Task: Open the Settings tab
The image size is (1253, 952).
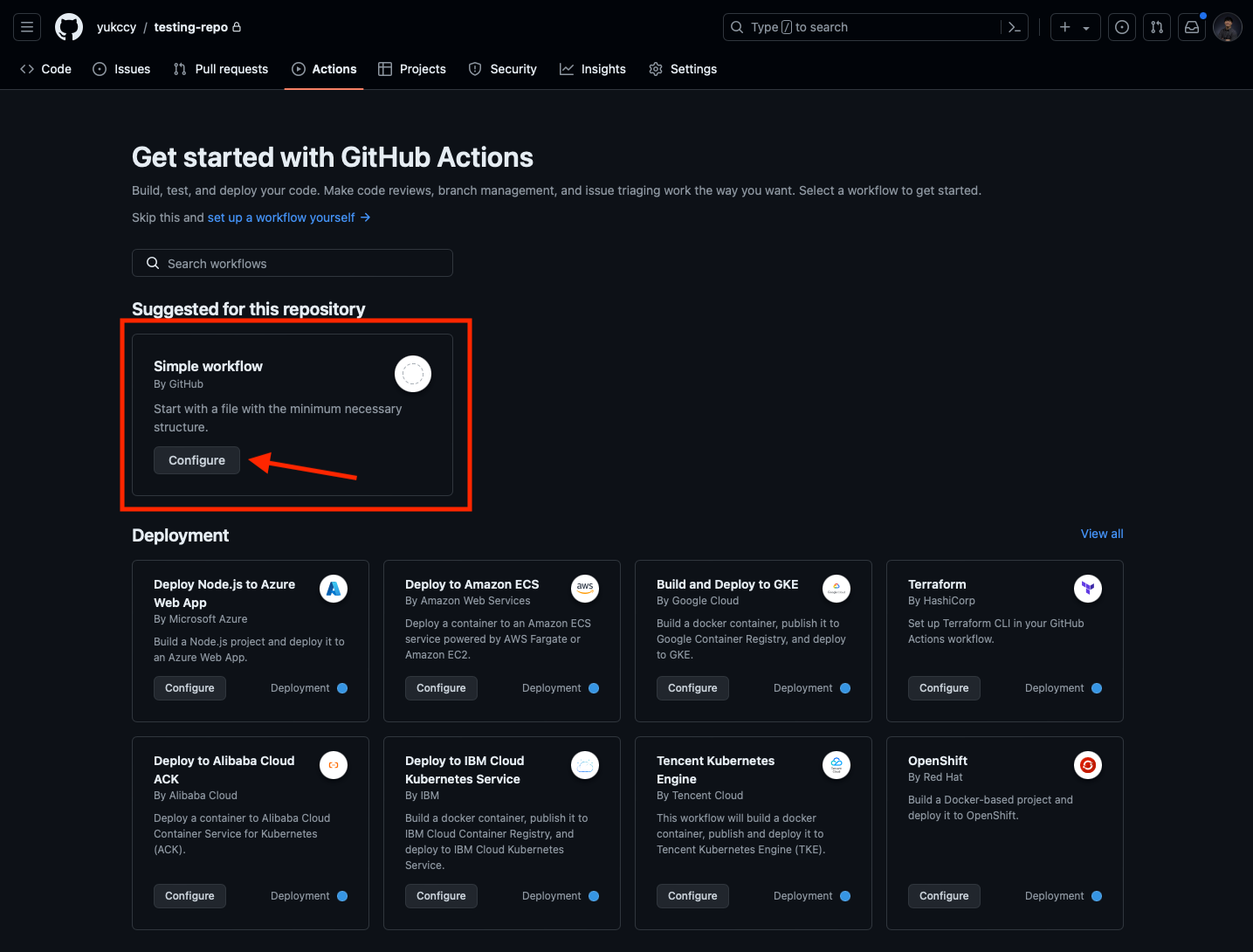Action: (683, 69)
